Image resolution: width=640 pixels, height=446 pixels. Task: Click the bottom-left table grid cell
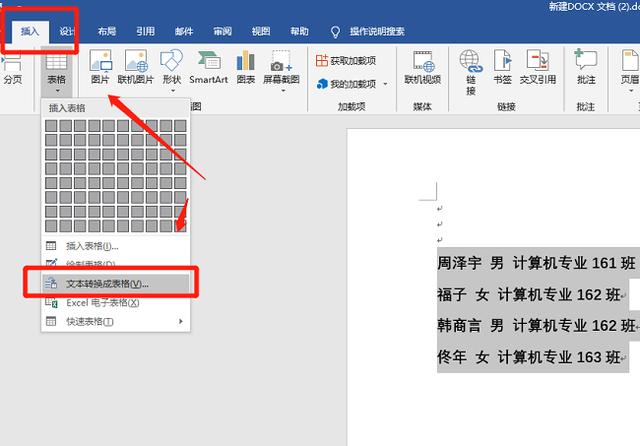pos(51,226)
